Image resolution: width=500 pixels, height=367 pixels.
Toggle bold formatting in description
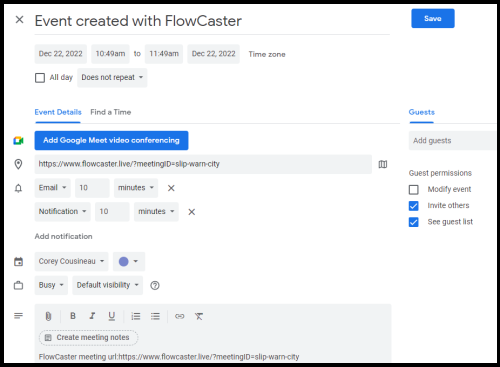pyautogui.click(x=73, y=316)
